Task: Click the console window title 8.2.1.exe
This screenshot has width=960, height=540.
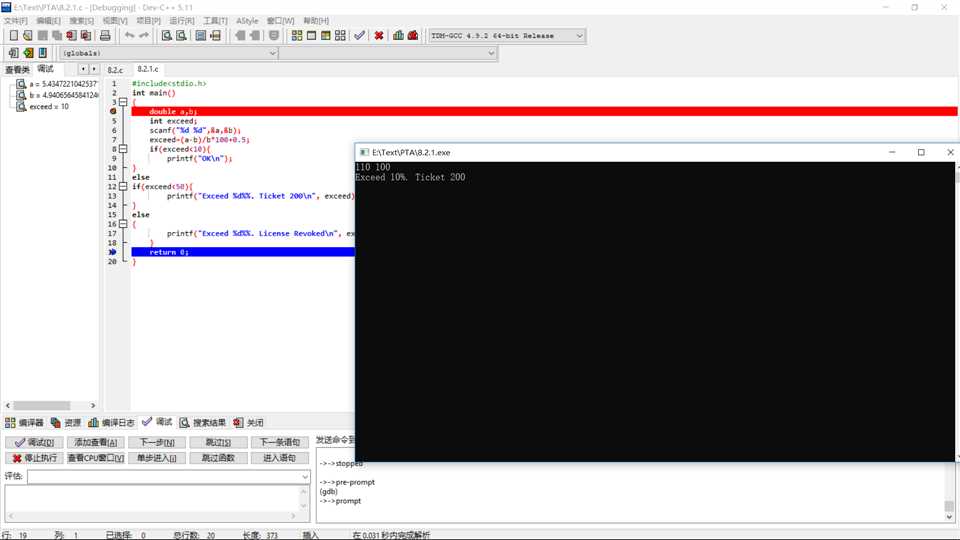Action: [x=411, y=152]
